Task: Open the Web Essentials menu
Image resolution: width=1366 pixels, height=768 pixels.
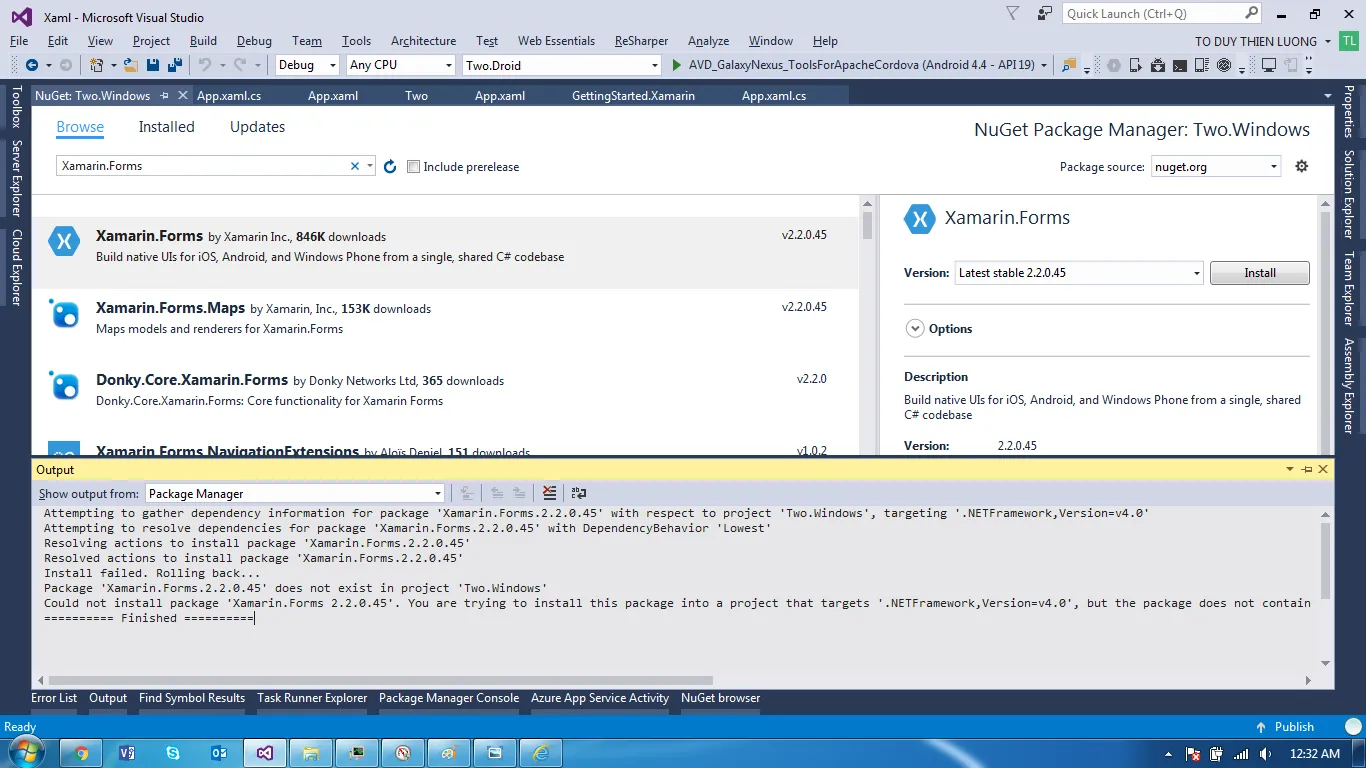Action: (556, 41)
